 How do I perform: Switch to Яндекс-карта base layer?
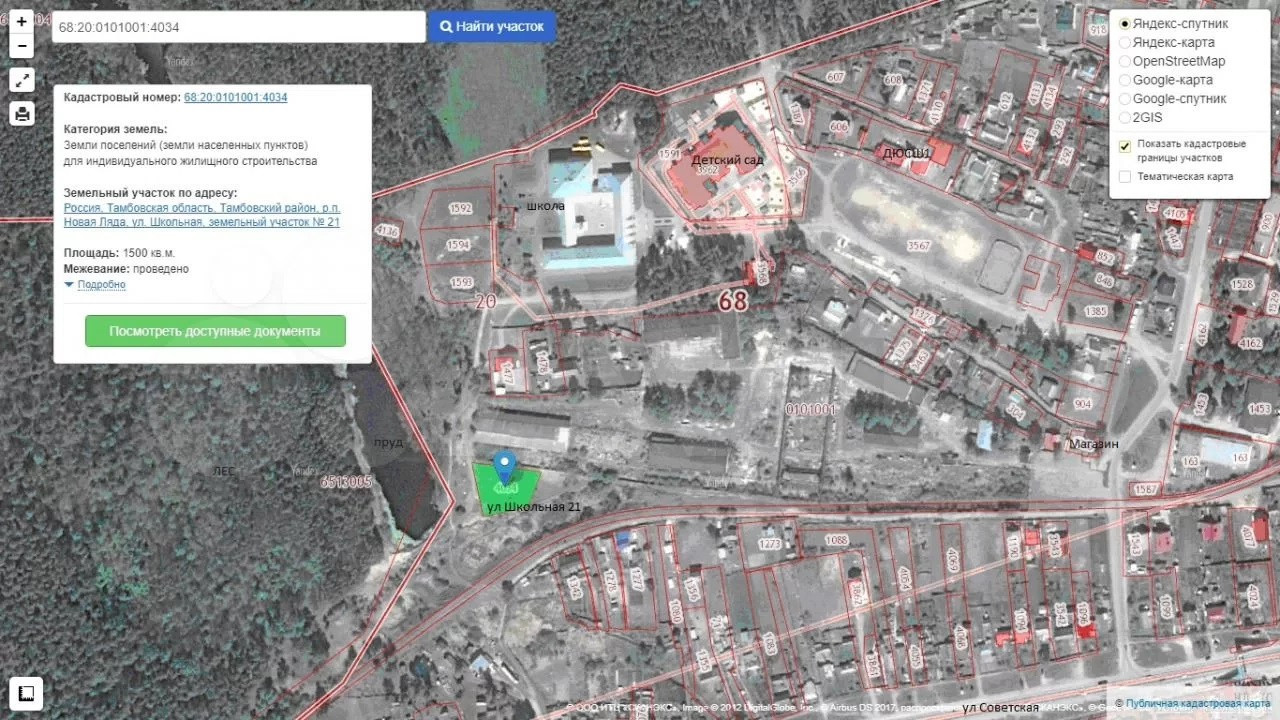tap(1125, 42)
